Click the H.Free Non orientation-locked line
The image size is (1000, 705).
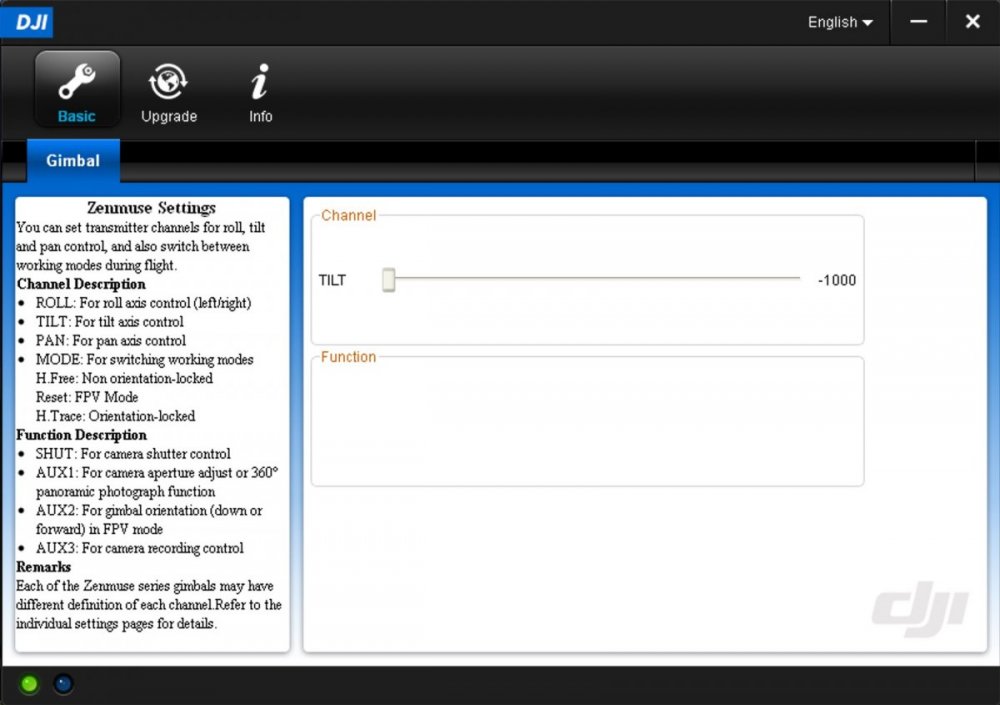(x=124, y=378)
